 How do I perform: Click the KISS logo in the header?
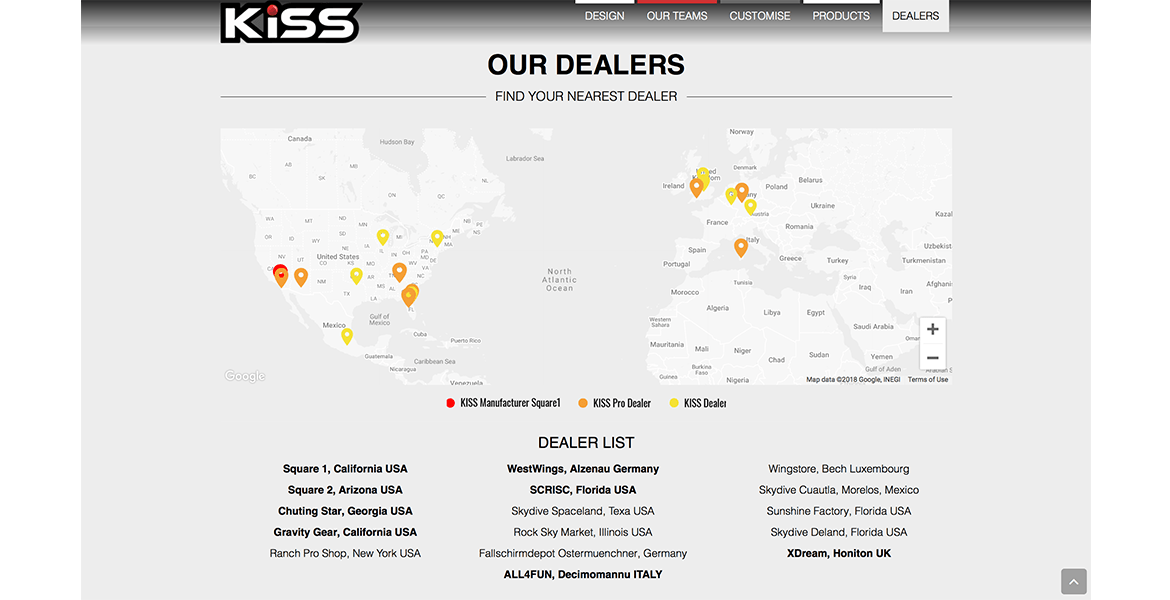click(291, 22)
